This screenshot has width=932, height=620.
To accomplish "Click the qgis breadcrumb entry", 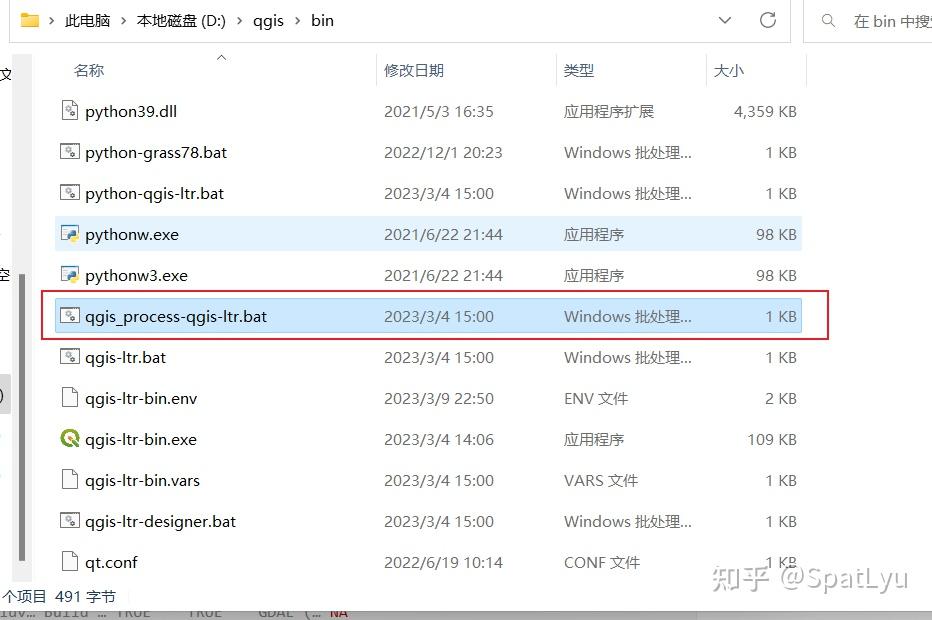I will tap(269, 20).
